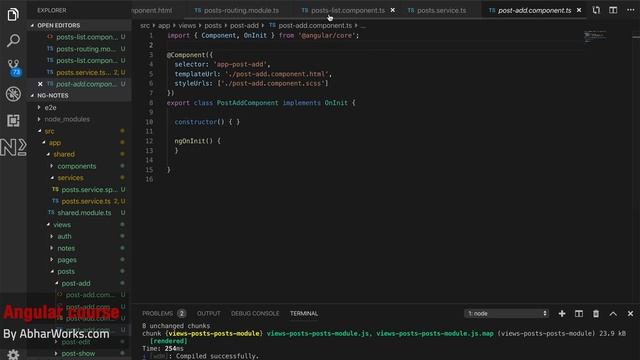Screen dimensions: 640x360
Task: Switch to posts-routing.module.ts tab
Action: pos(241,10)
